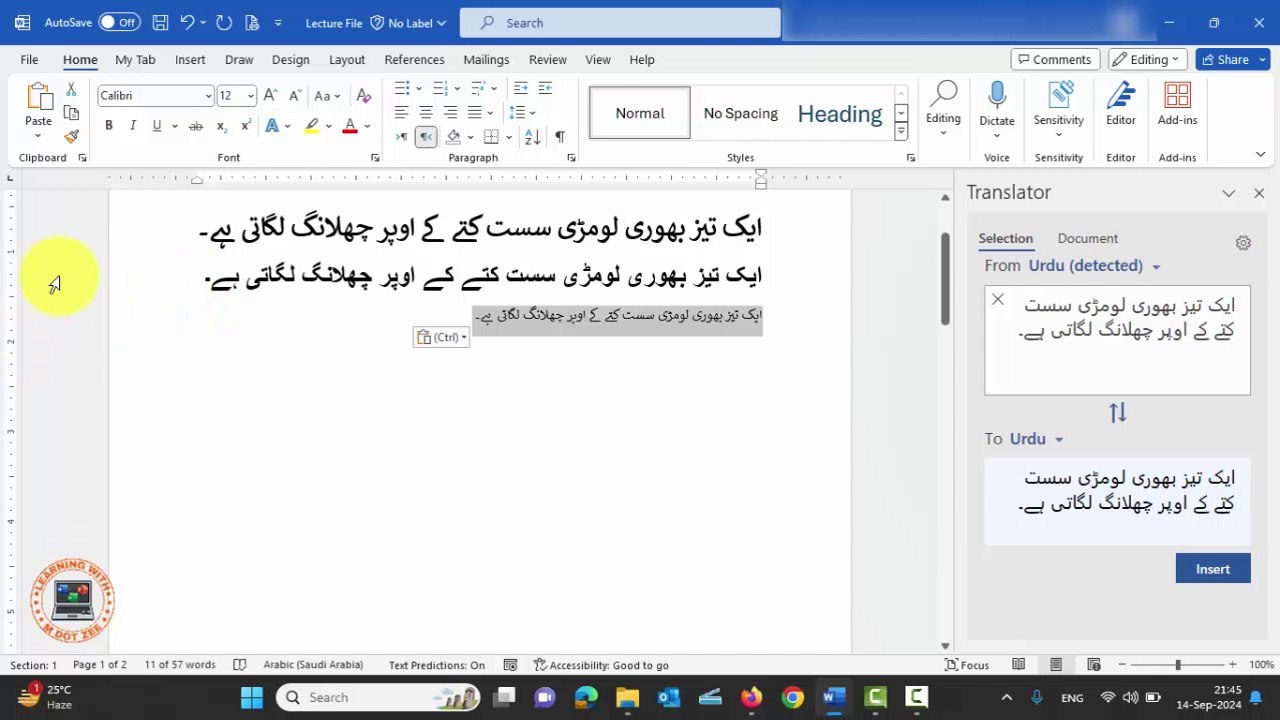Apply subscript formatting
The image size is (1280, 720).
click(x=221, y=126)
